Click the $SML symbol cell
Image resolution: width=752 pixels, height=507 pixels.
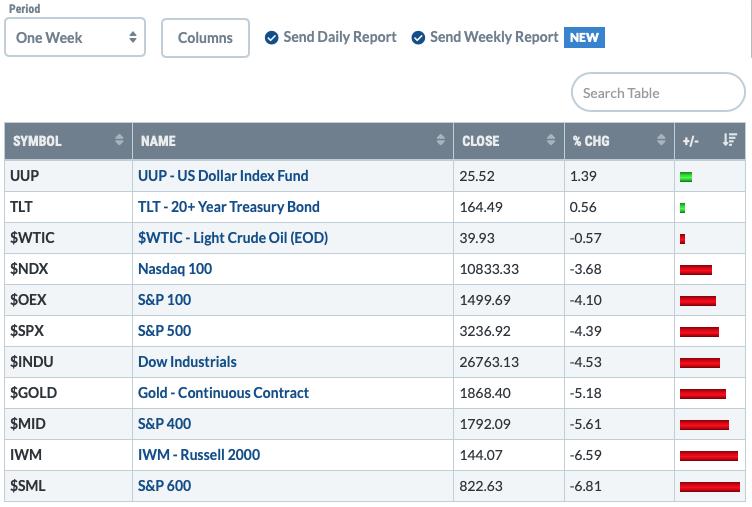pos(69,485)
